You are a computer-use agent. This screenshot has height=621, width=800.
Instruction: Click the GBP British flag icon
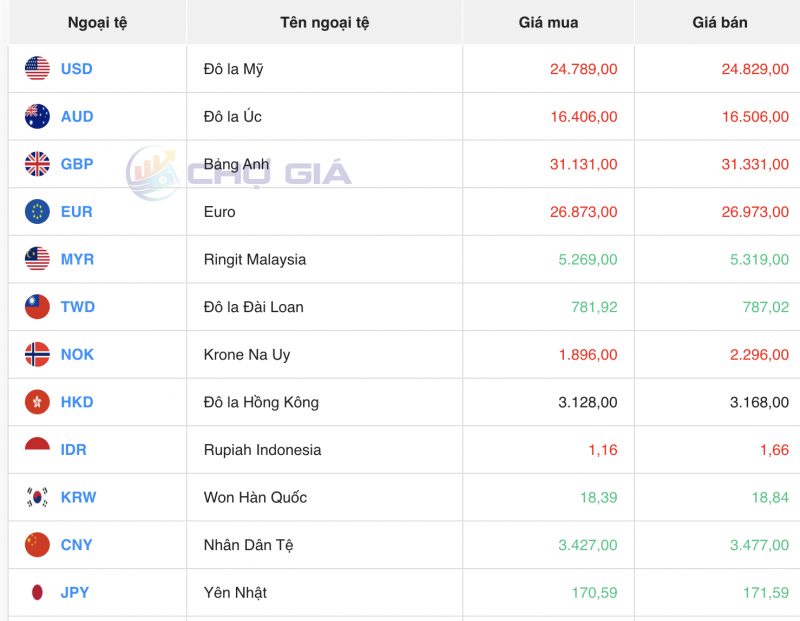[x=38, y=164]
